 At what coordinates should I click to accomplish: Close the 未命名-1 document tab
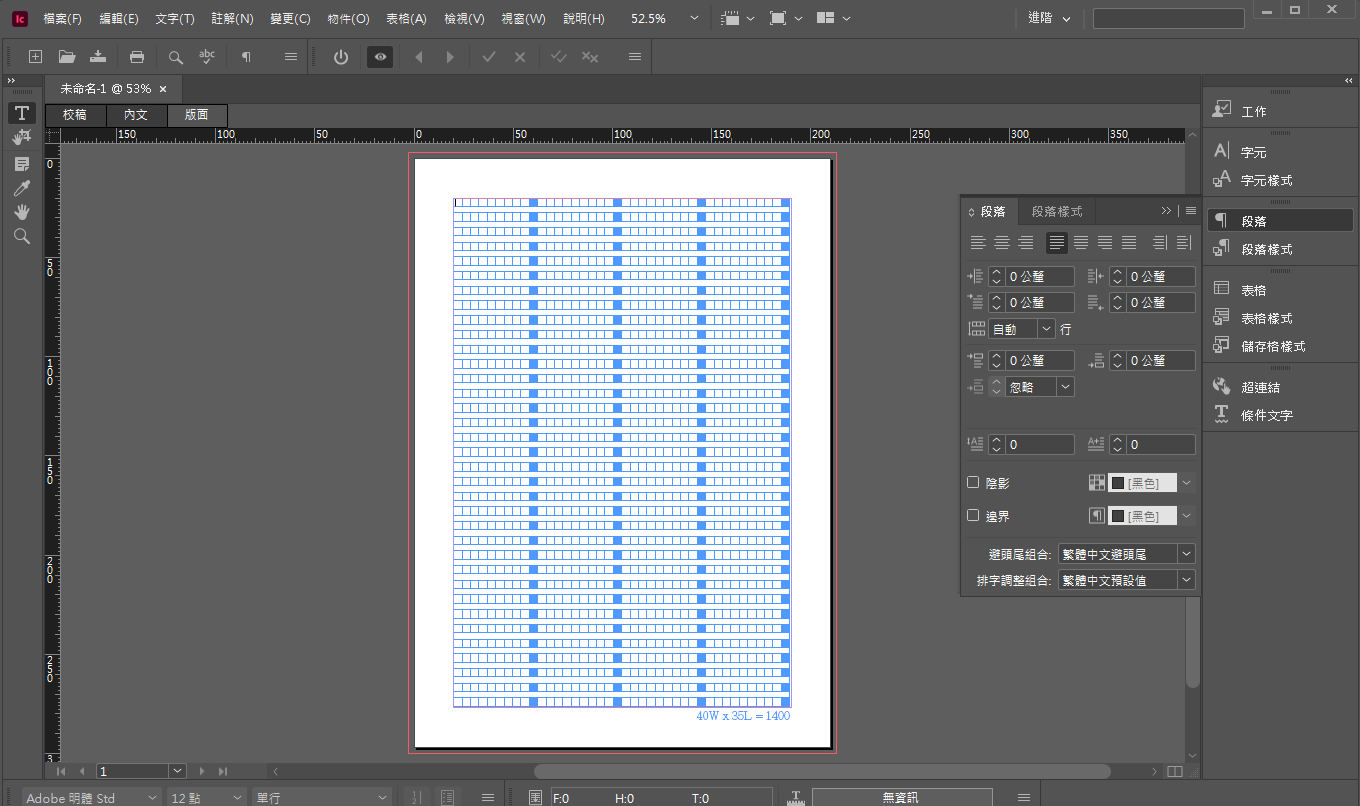(163, 89)
